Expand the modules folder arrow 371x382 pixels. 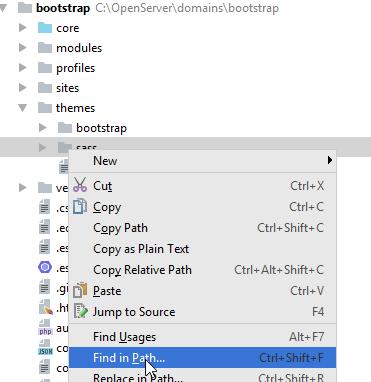[23, 48]
